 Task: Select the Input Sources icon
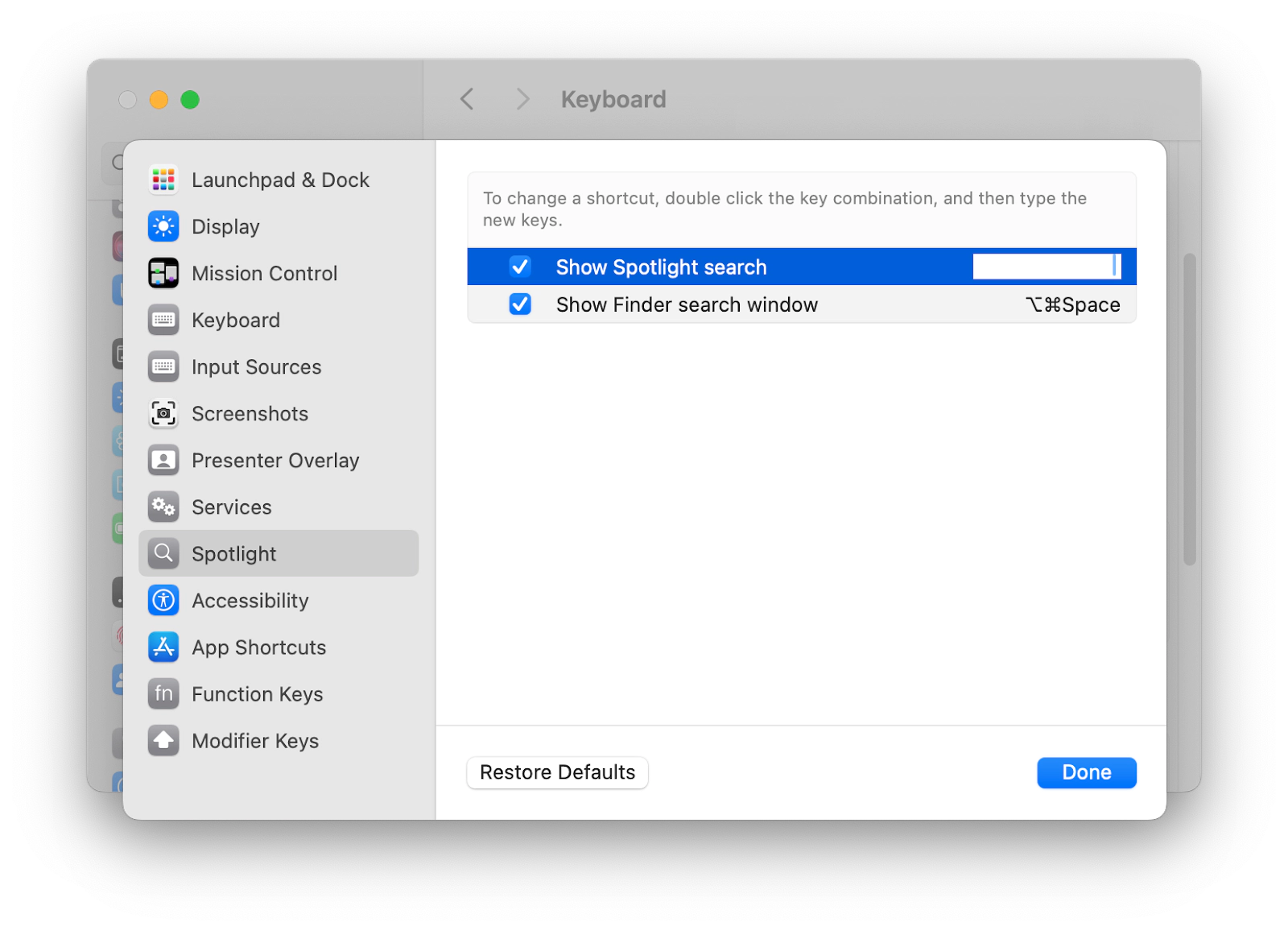[163, 366]
